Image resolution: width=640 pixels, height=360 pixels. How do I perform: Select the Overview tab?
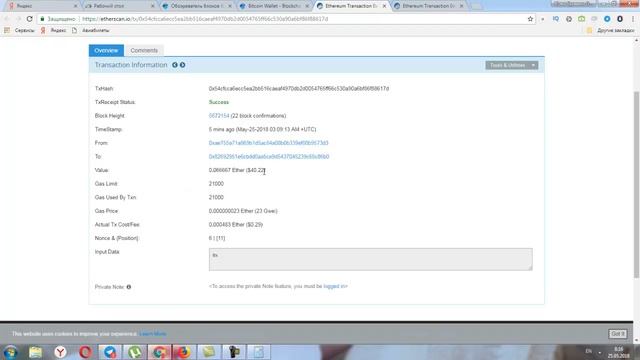pos(106,50)
